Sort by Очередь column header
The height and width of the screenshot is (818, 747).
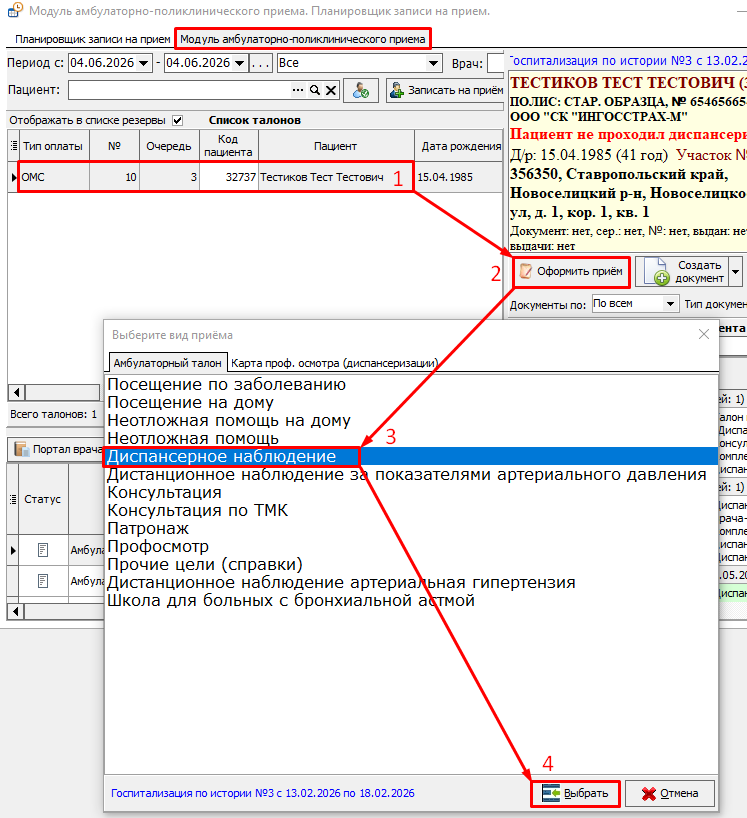point(169,146)
